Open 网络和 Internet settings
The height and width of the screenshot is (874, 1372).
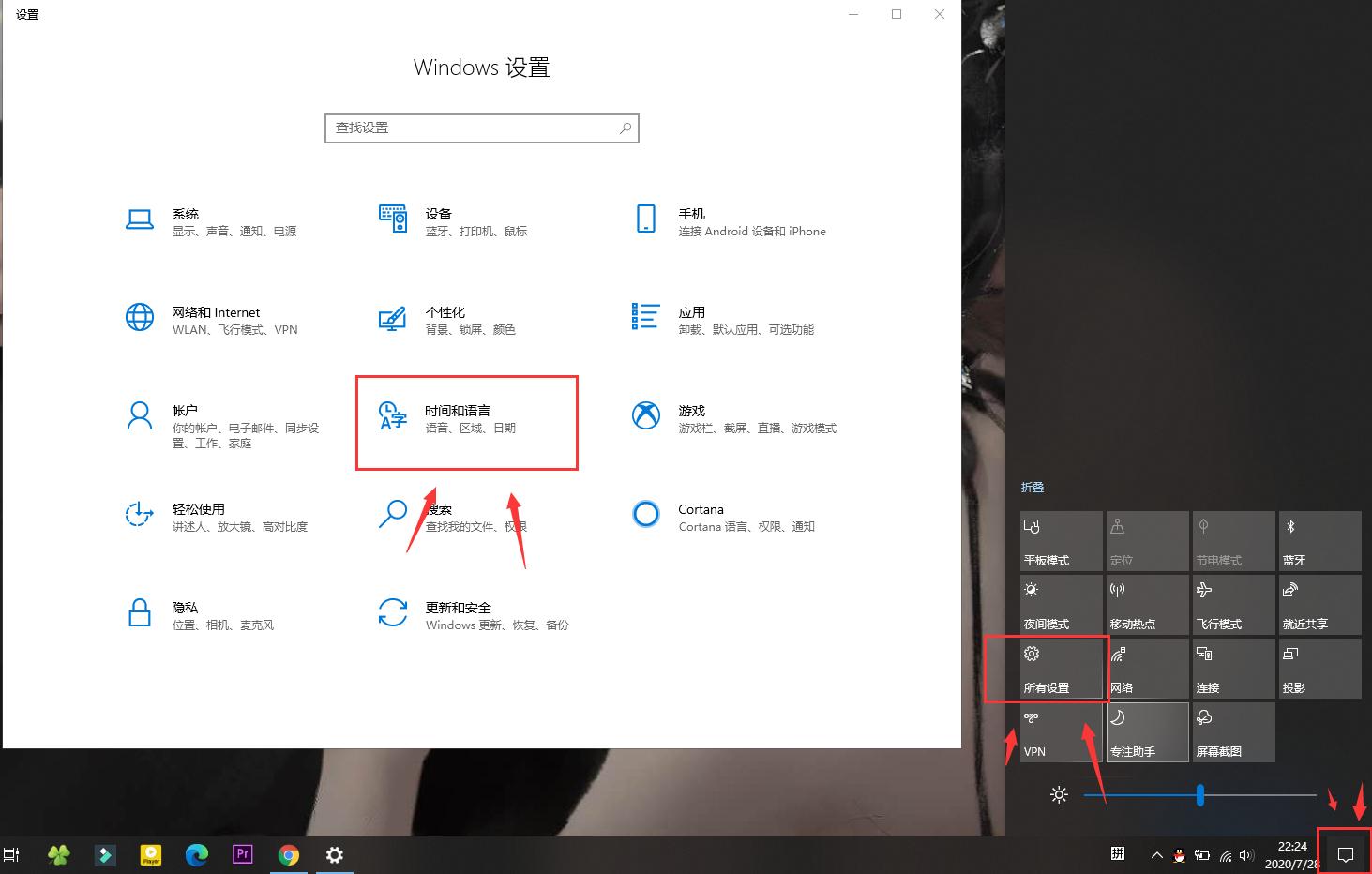pos(216,320)
